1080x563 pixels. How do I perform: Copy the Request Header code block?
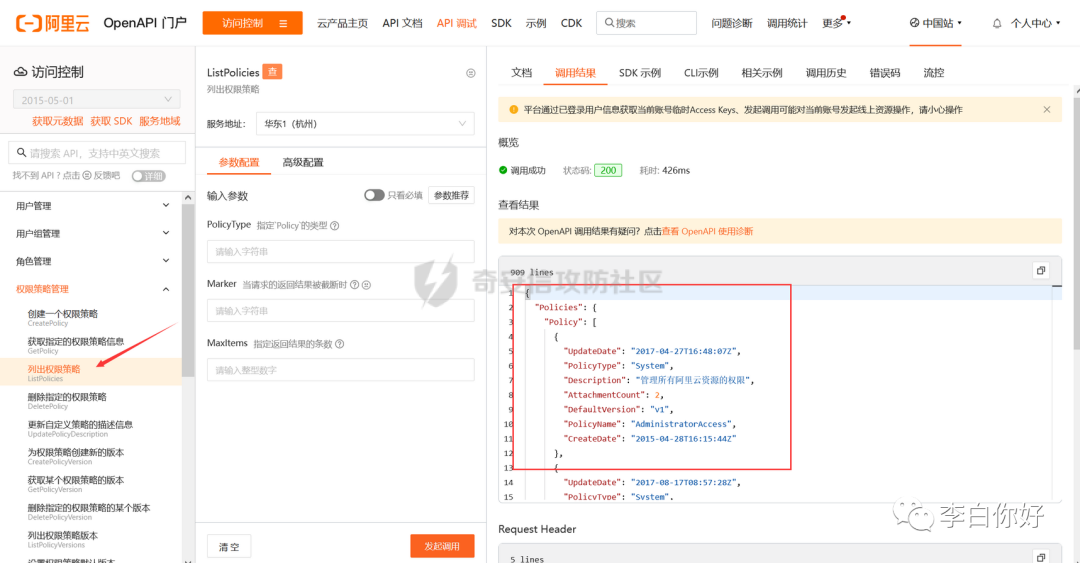click(x=1041, y=557)
